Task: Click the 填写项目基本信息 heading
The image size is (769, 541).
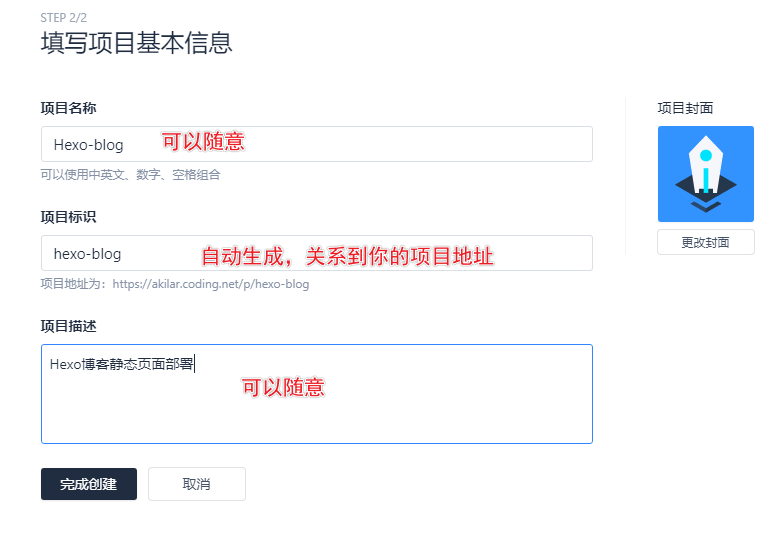Action: coord(136,44)
